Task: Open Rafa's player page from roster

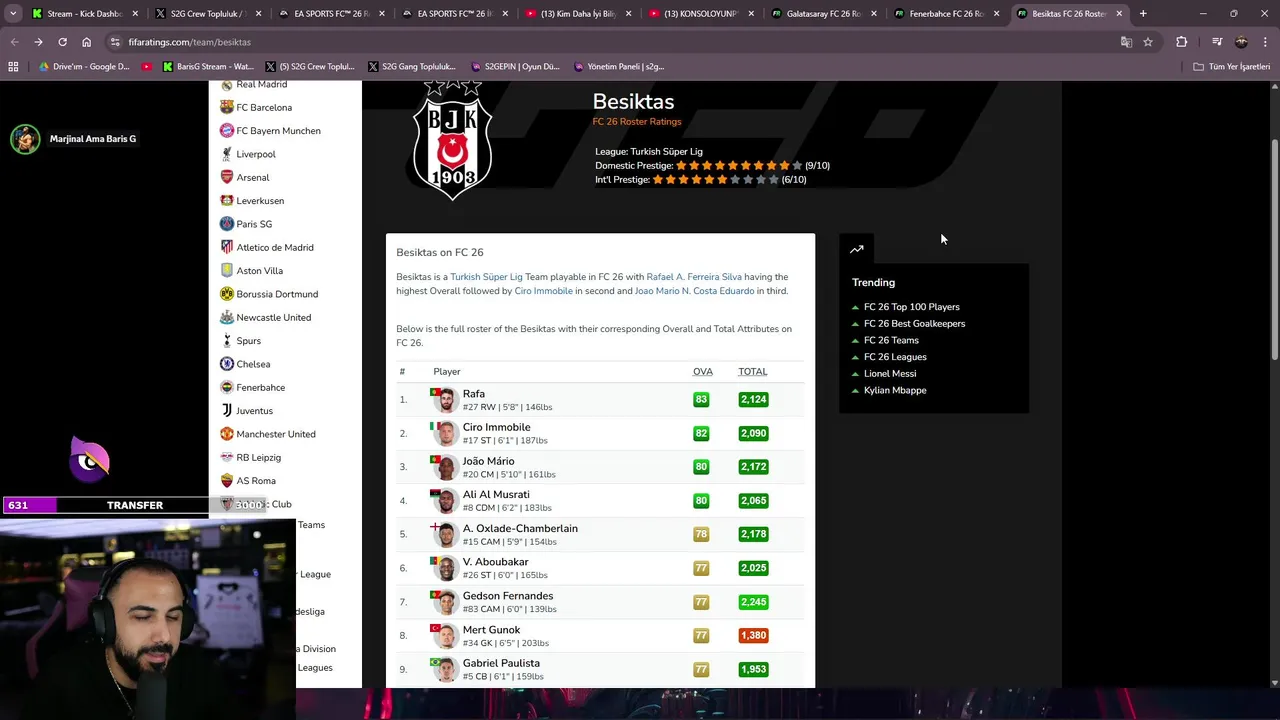Action: [474, 394]
